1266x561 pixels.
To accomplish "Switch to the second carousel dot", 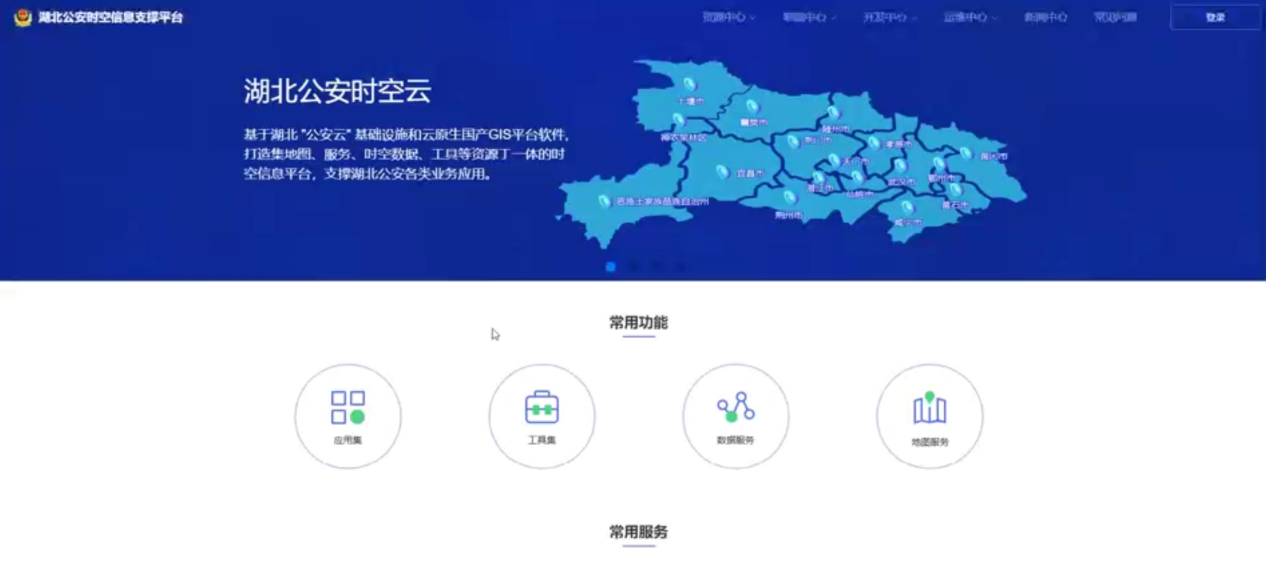I will [x=634, y=266].
